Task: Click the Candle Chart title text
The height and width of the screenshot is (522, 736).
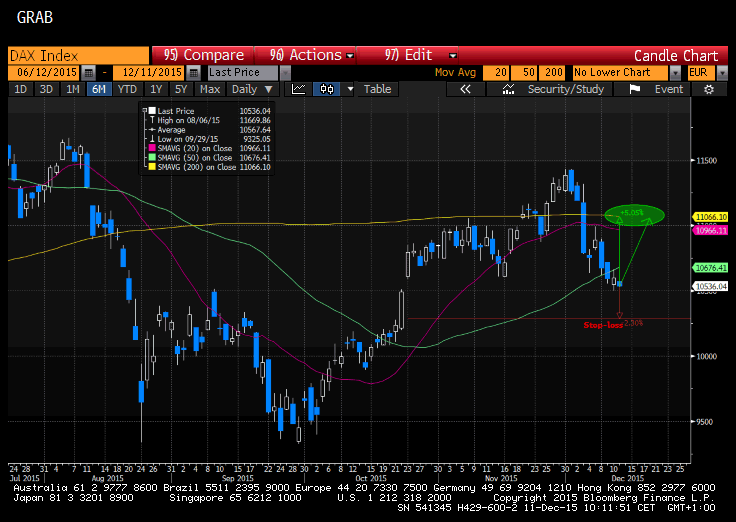Action: [676, 56]
